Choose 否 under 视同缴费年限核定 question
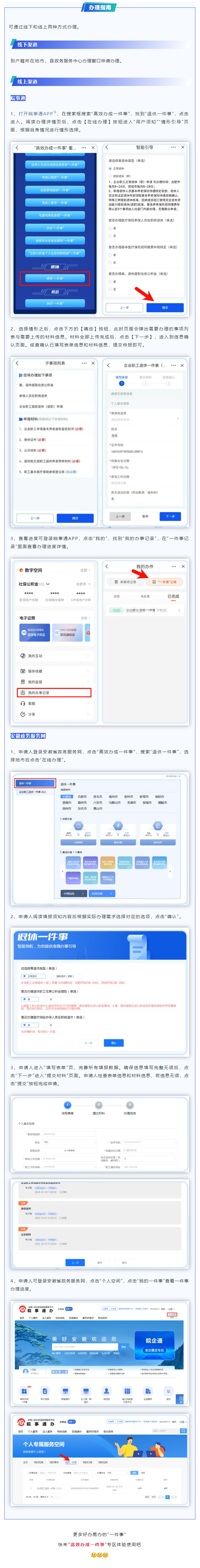Viewport: 200px width, 1568px height. click(x=110, y=262)
